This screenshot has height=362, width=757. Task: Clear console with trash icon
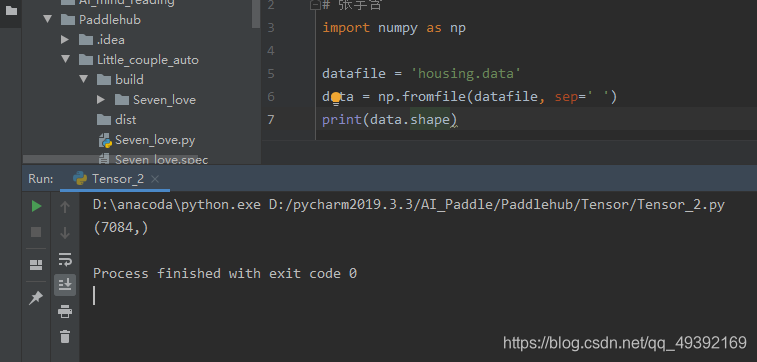(x=65, y=336)
